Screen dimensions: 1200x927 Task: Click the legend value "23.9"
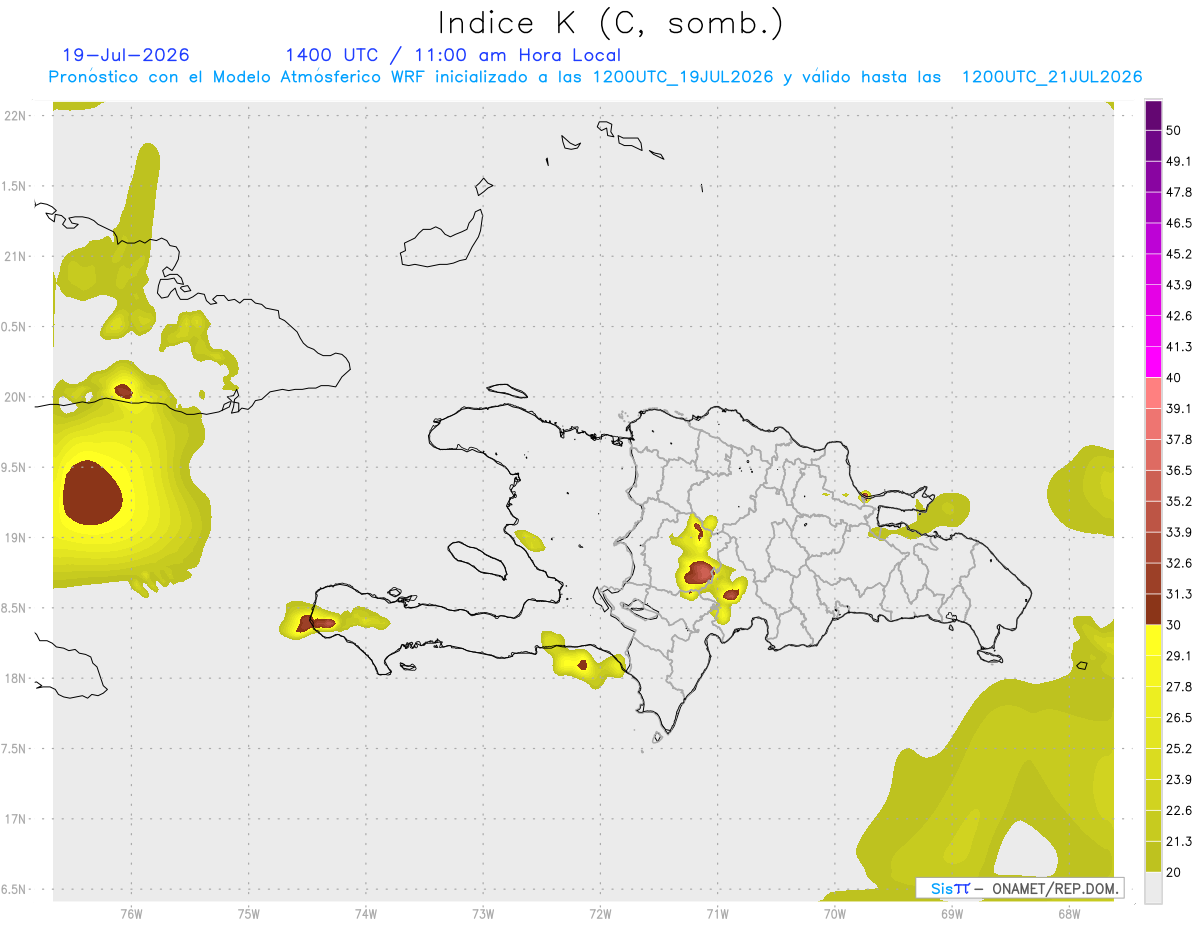click(1179, 780)
